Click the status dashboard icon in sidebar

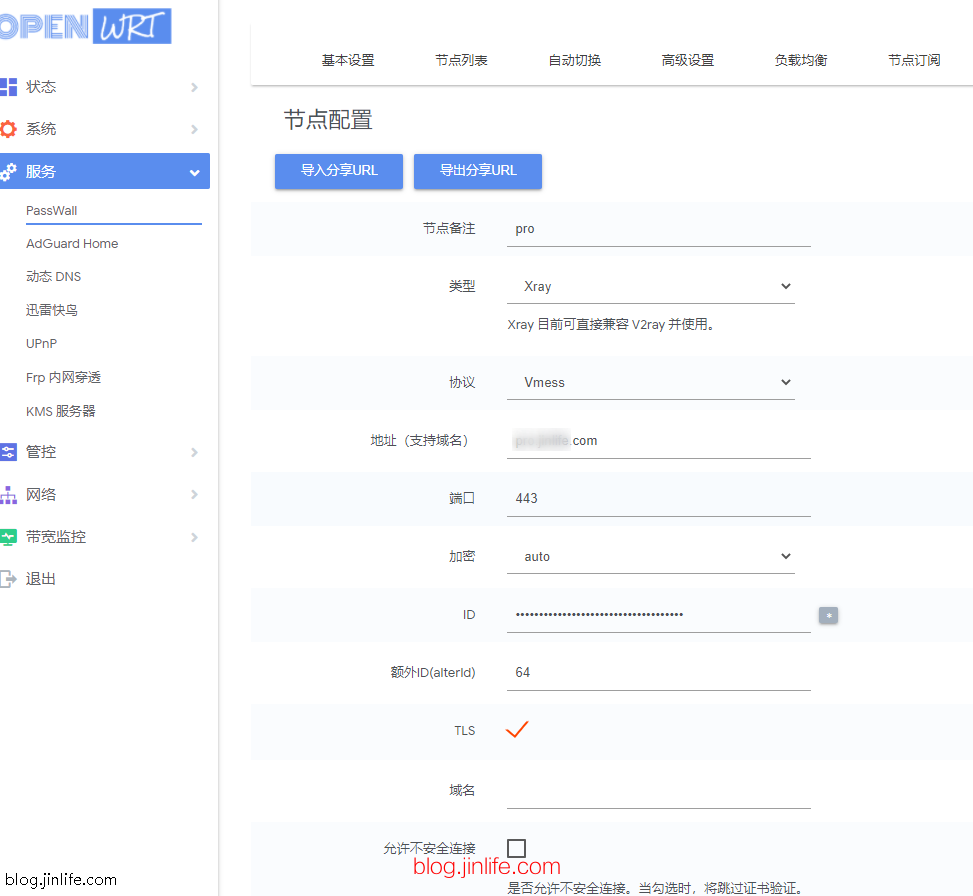click(8, 87)
